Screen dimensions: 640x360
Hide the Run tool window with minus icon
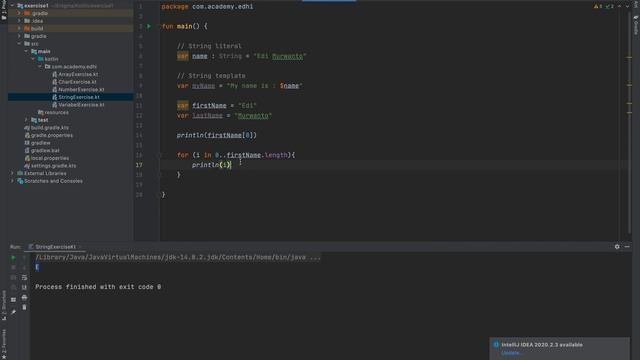[x=627, y=247]
